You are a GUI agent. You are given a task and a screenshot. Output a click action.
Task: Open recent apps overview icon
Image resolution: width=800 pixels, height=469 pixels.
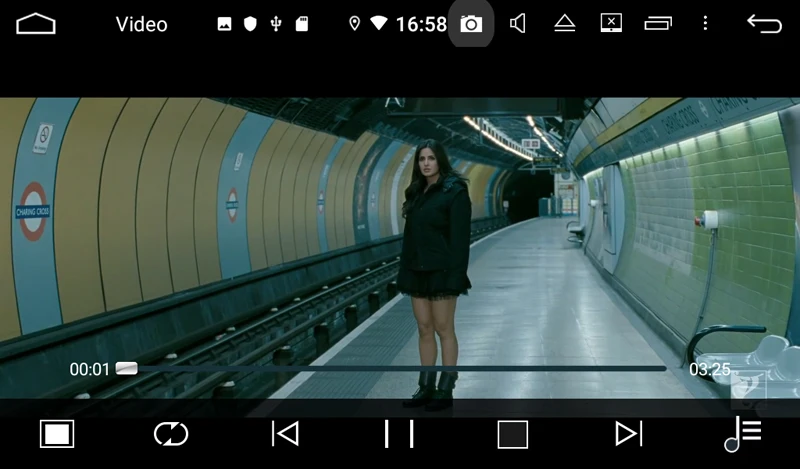click(658, 23)
